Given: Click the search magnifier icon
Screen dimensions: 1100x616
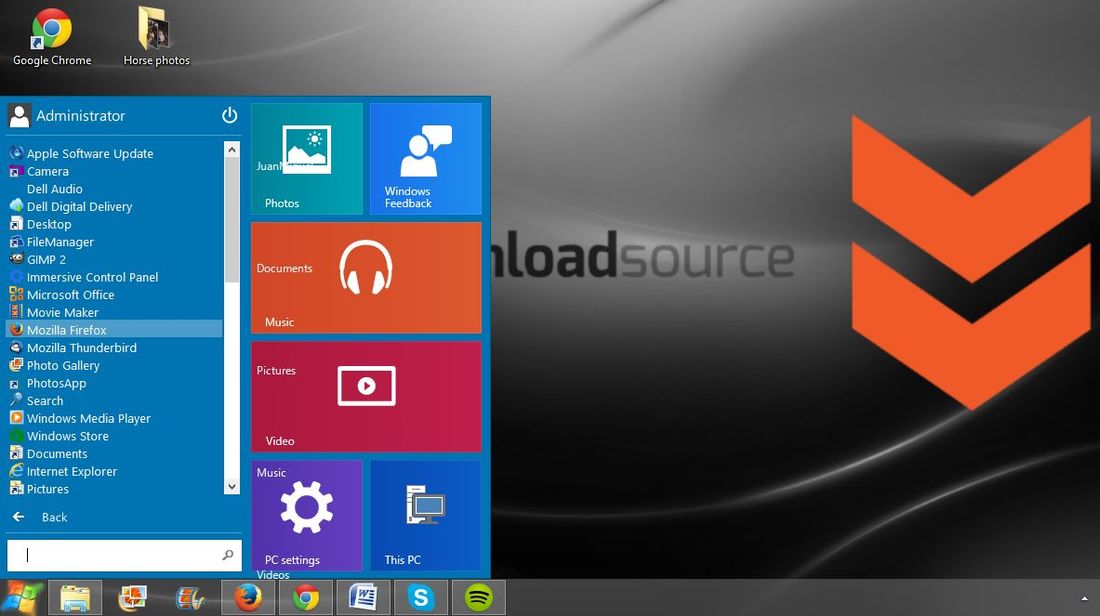Looking at the screenshot, I should (227, 555).
